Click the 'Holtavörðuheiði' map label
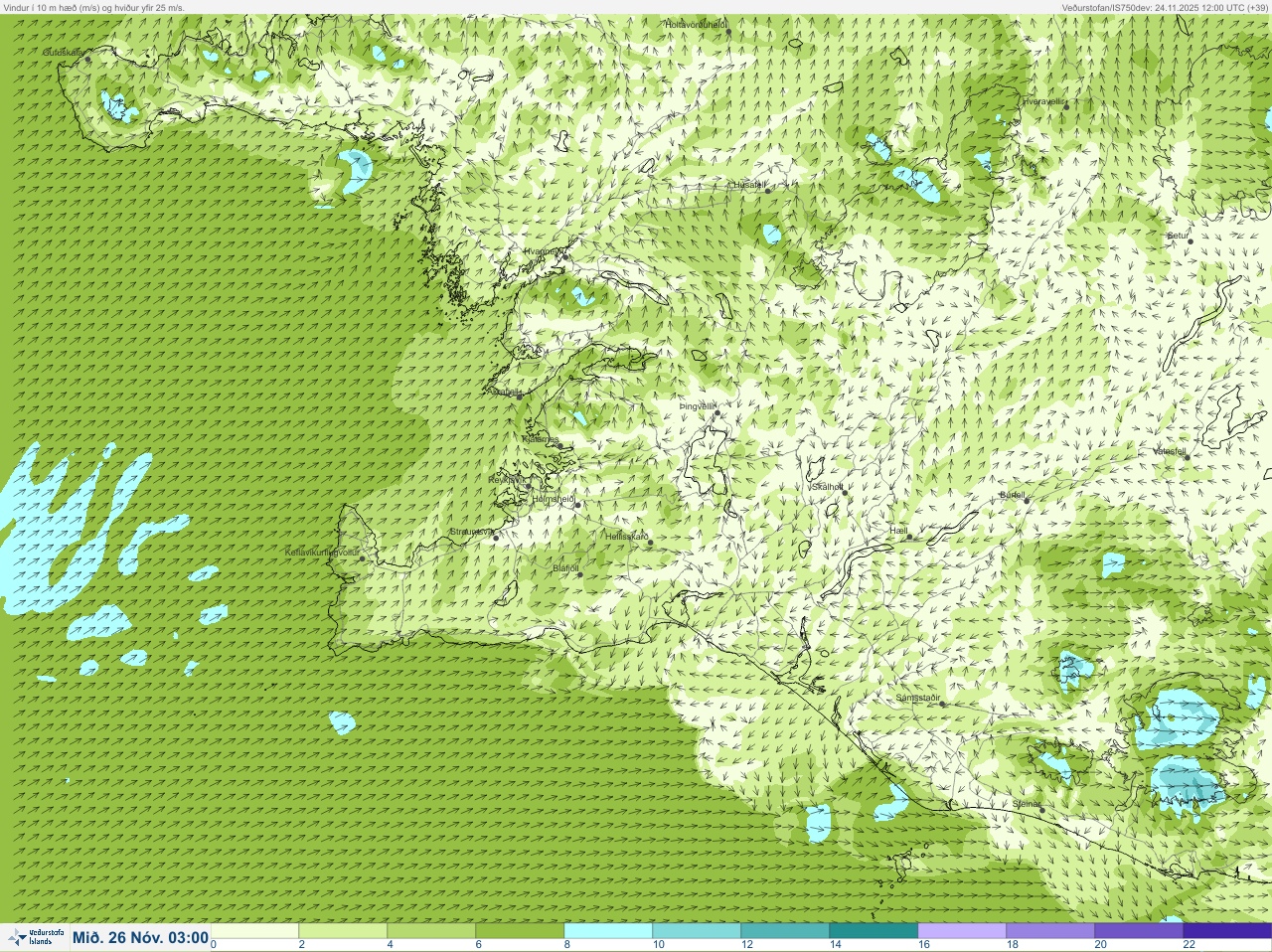The height and width of the screenshot is (952, 1272). click(x=697, y=23)
